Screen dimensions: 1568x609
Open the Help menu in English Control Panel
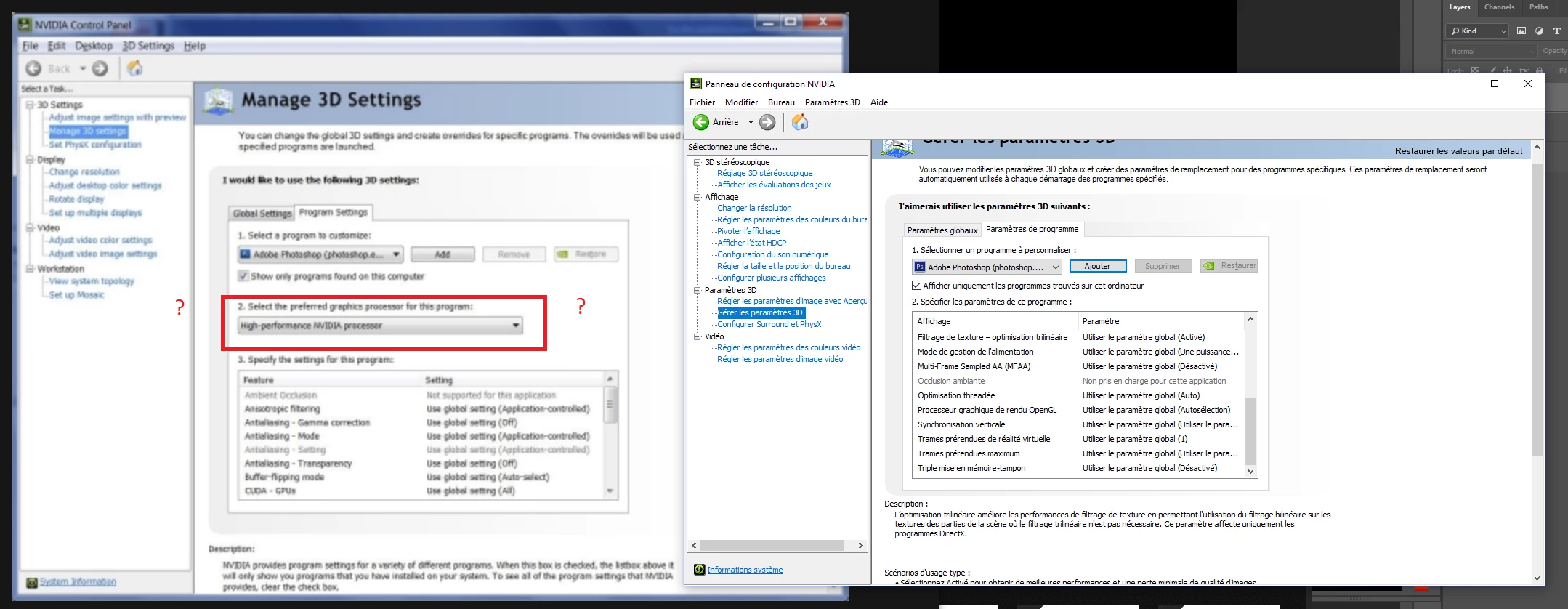pyautogui.click(x=195, y=46)
